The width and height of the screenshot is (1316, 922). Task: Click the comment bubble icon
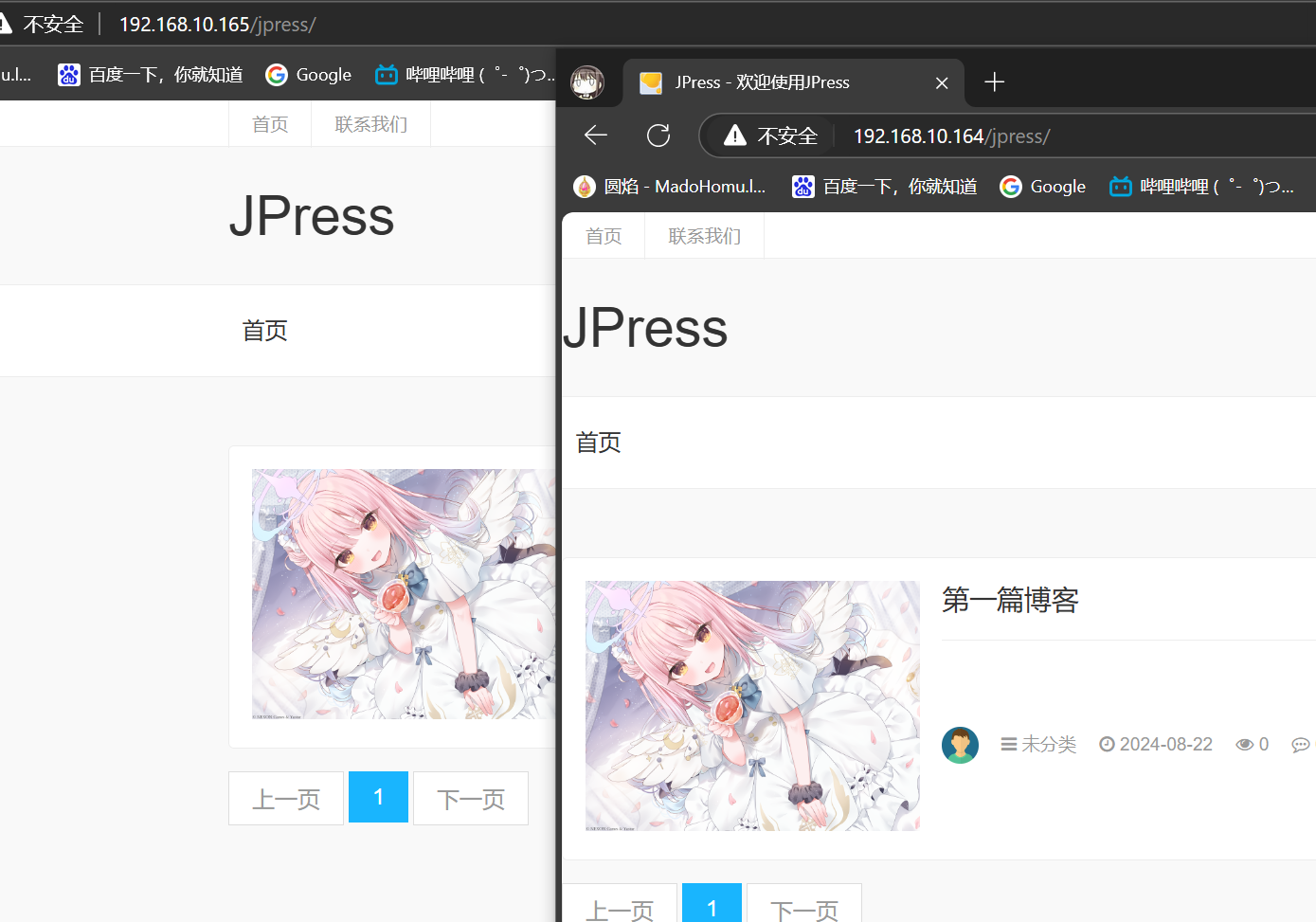(1301, 745)
